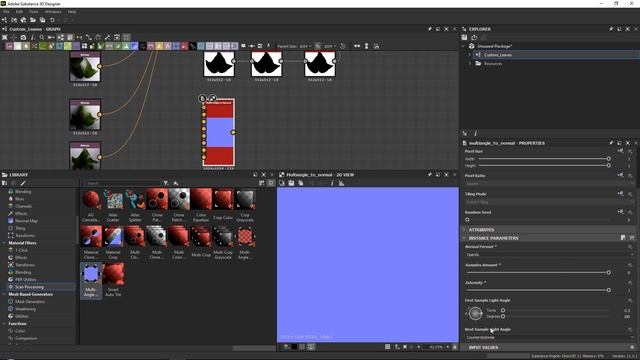Image resolution: width=640 pixels, height=360 pixels.
Task: Click the filter funnel icon in Library search bar
Action: [166, 183]
